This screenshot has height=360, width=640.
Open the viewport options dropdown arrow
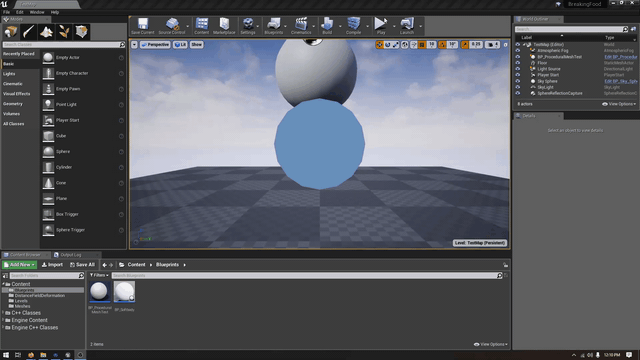(134, 44)
